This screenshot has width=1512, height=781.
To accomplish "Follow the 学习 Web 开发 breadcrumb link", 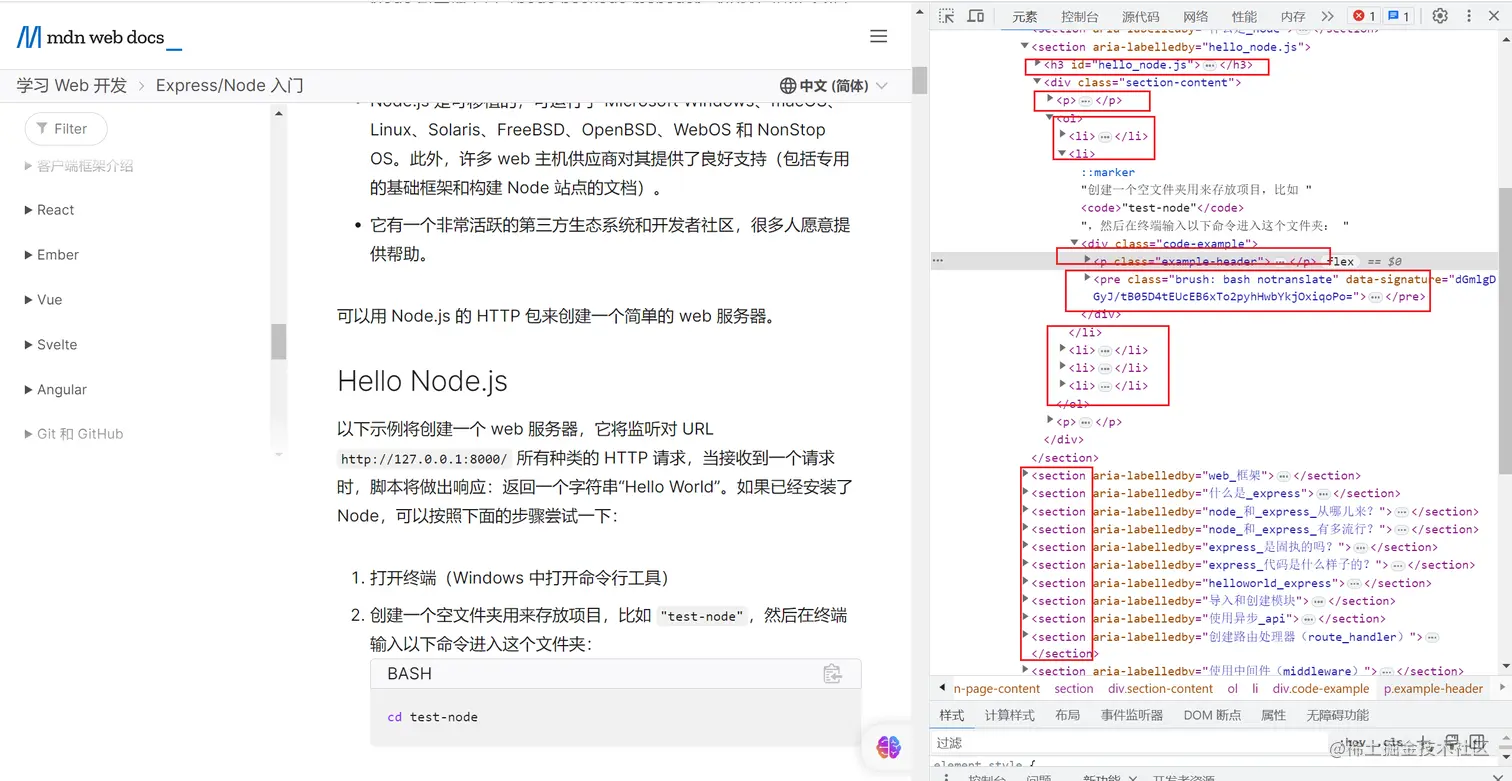I will pyautogui.click(x=72, y=86).
